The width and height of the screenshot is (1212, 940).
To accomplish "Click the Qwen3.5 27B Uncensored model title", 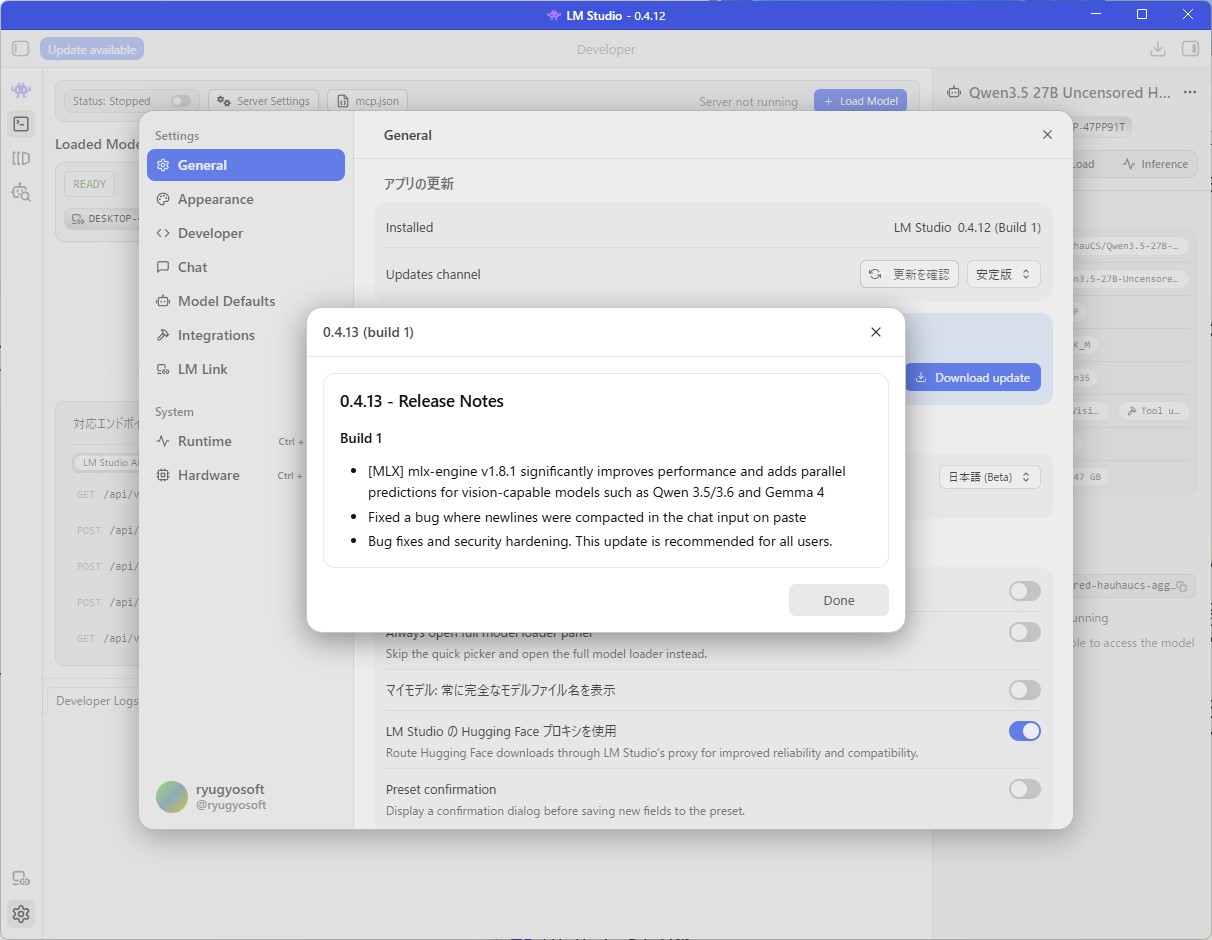I will tap(1069, 92).
